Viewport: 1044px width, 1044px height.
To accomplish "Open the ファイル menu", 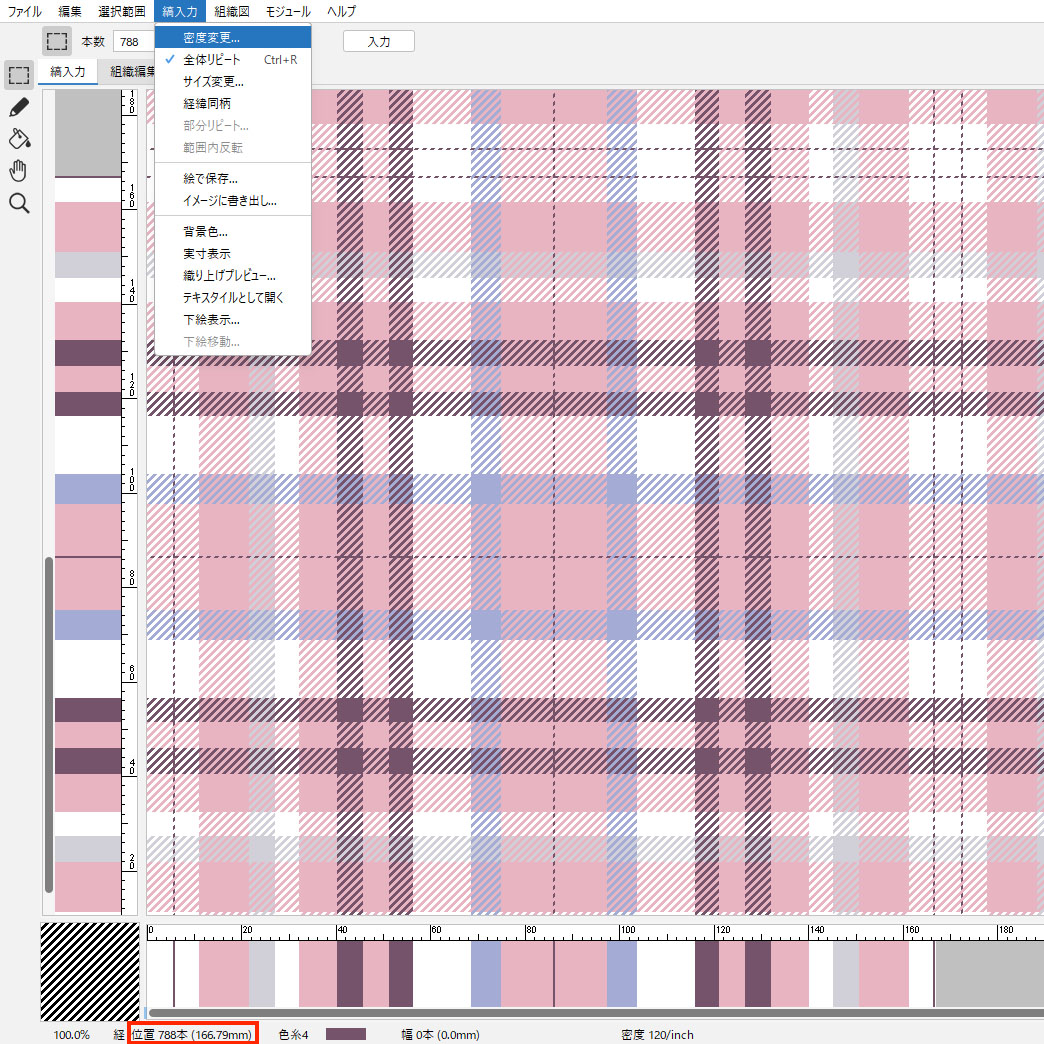I will [25, 12].
